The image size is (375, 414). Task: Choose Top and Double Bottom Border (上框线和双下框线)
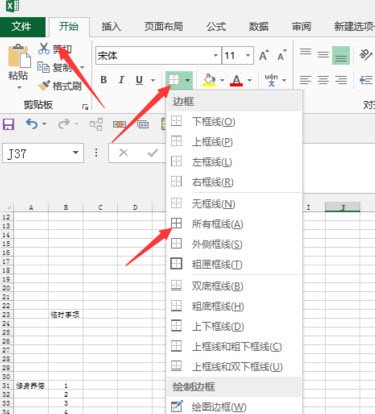(x=234, y=367)
